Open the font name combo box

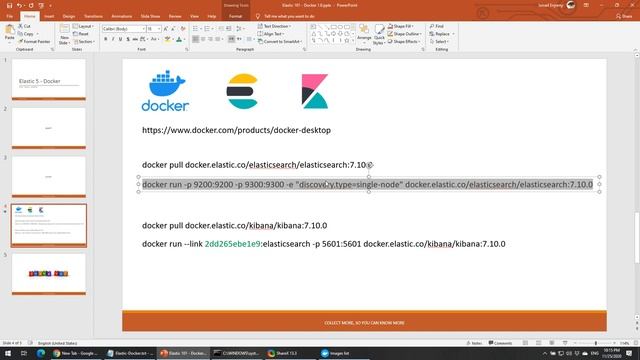pyautogui.click(x=124, y=29)
